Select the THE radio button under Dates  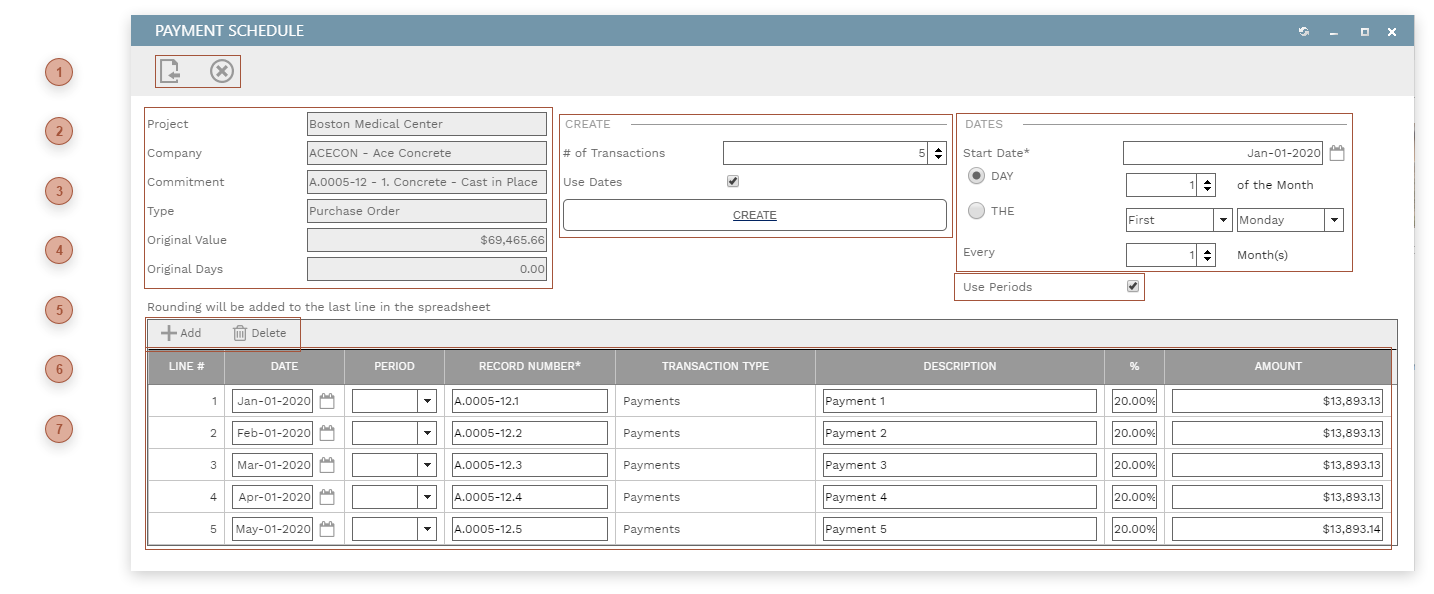[x=975, y=210]
